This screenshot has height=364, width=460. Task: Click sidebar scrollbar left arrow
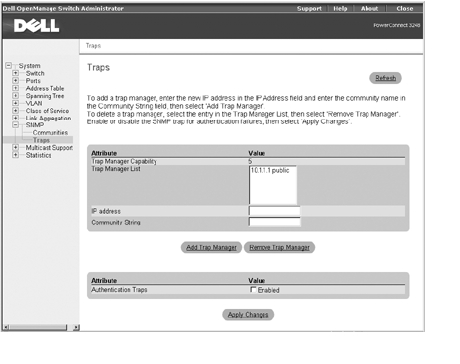[x=6, y=327]
